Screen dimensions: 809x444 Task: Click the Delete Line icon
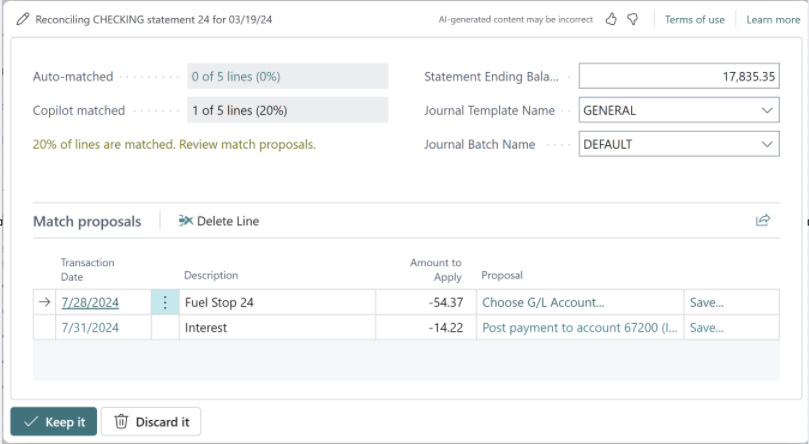point(186,221)
